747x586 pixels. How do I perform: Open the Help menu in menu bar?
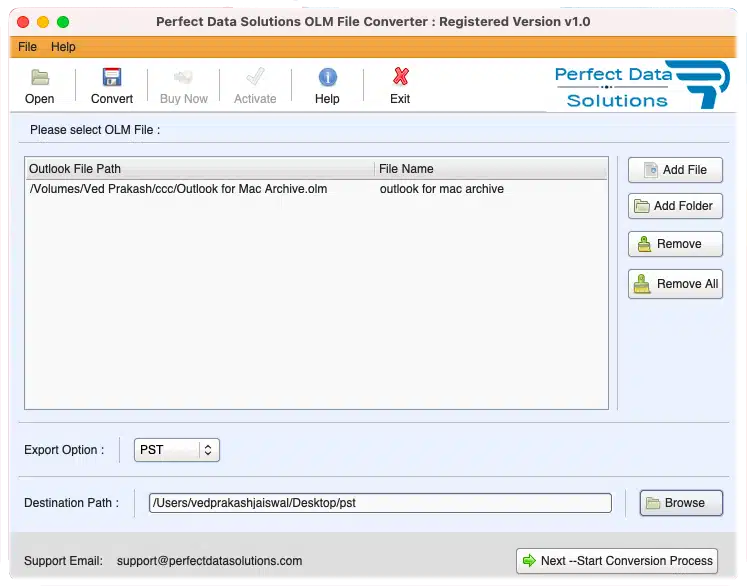[x=63, y=47]
